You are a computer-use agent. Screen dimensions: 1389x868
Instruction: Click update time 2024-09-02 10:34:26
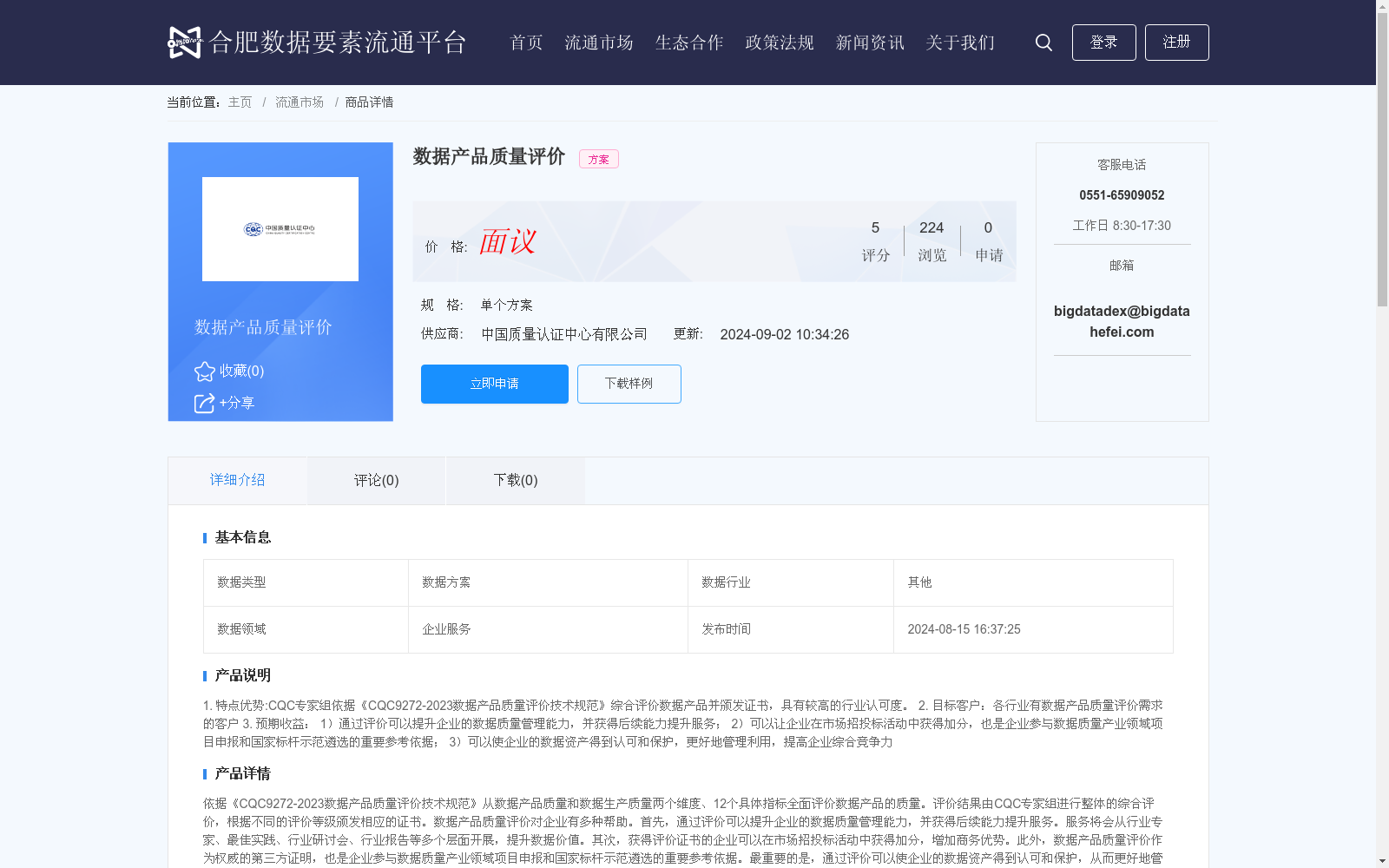pos(785,335)
